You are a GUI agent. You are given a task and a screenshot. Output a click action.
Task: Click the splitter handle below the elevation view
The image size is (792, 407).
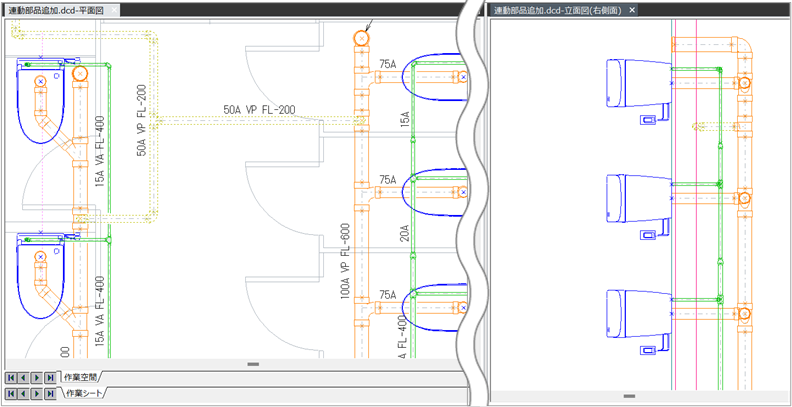(629, 396)
